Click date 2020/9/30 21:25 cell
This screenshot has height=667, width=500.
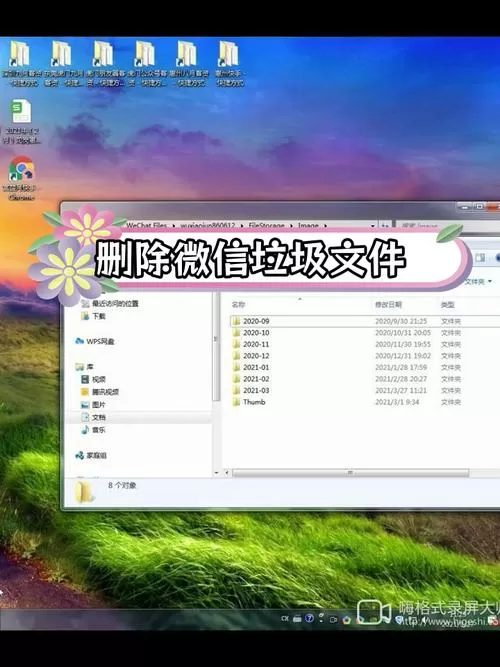pyautogui.click(x=401, y=321)
